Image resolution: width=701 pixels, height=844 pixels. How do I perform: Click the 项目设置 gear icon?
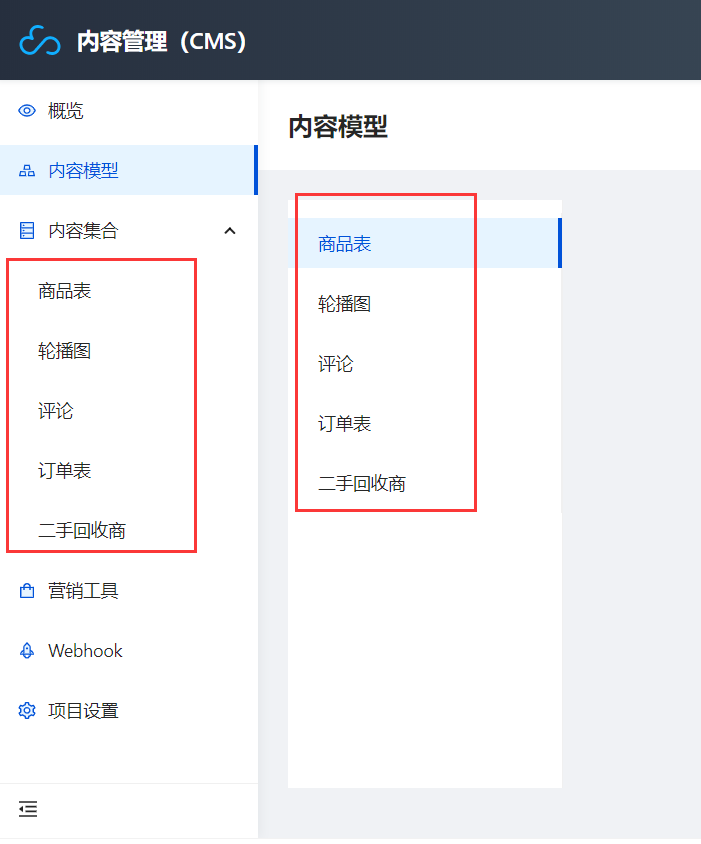click(x=27, y=711)
